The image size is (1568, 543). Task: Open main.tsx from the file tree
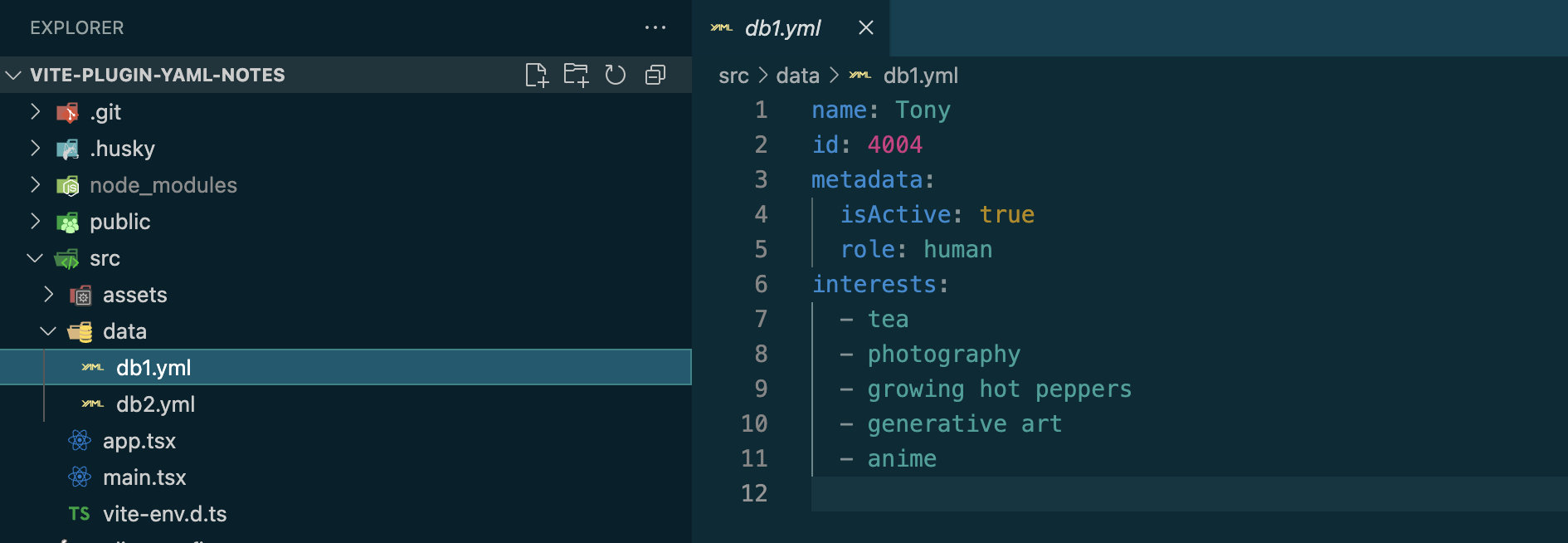[x=144, y=477]
